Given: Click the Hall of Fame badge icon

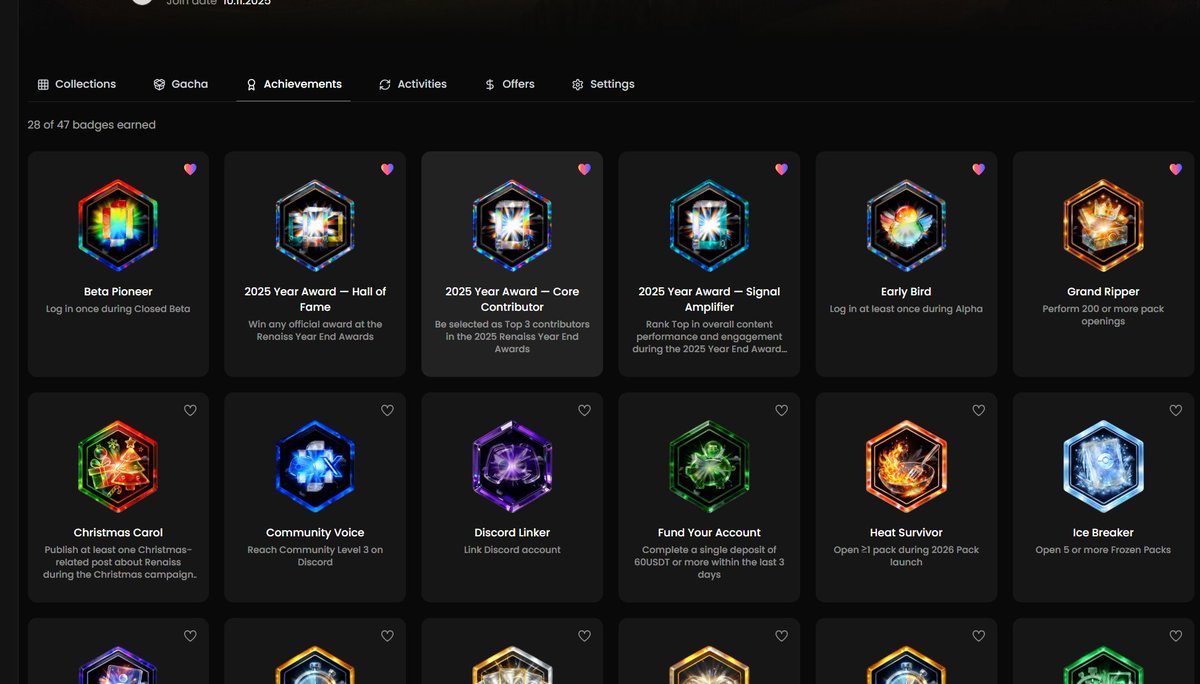Looking at the screenshot, I should click(315, 224).
